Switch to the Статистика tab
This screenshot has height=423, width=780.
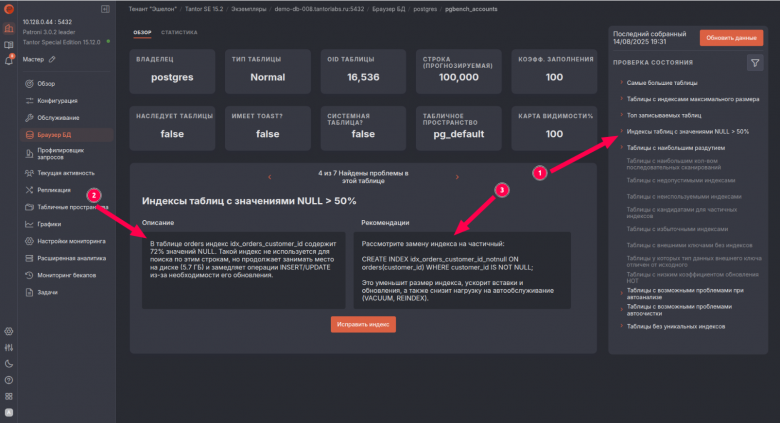pyautogui.click(x=179, y=32)
